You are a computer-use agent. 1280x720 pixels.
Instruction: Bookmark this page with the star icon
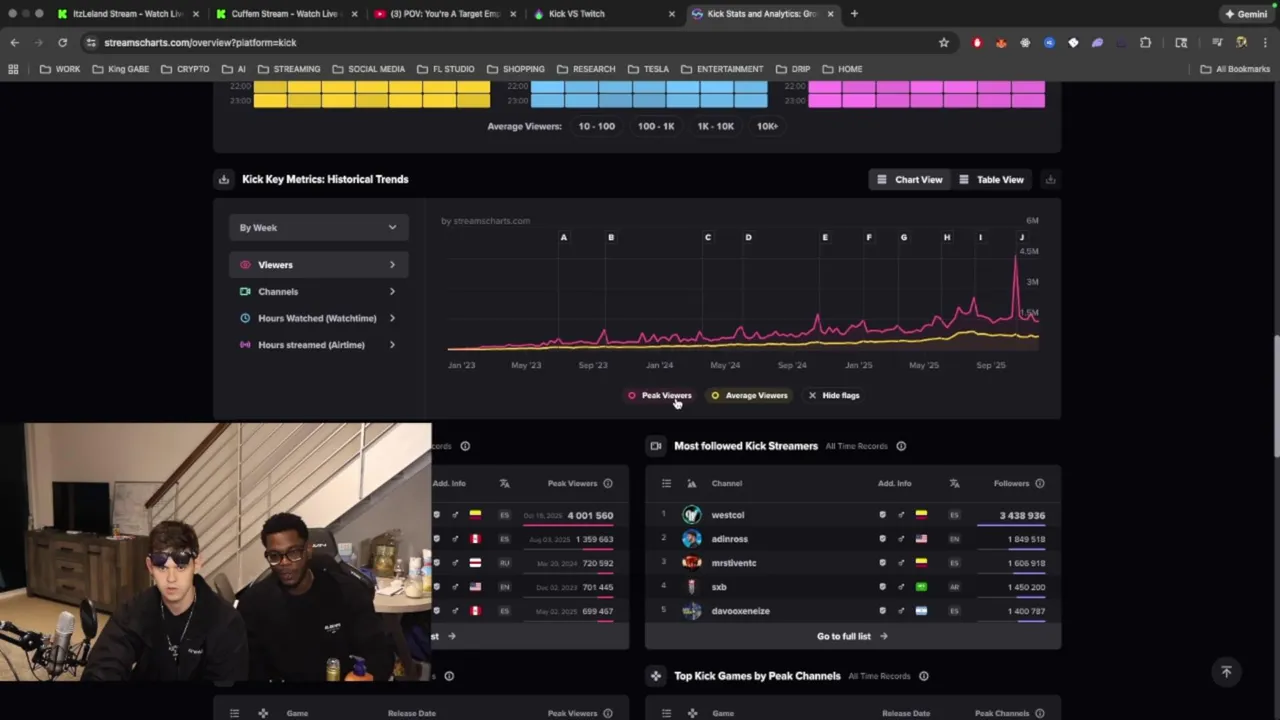coord(943,43)
